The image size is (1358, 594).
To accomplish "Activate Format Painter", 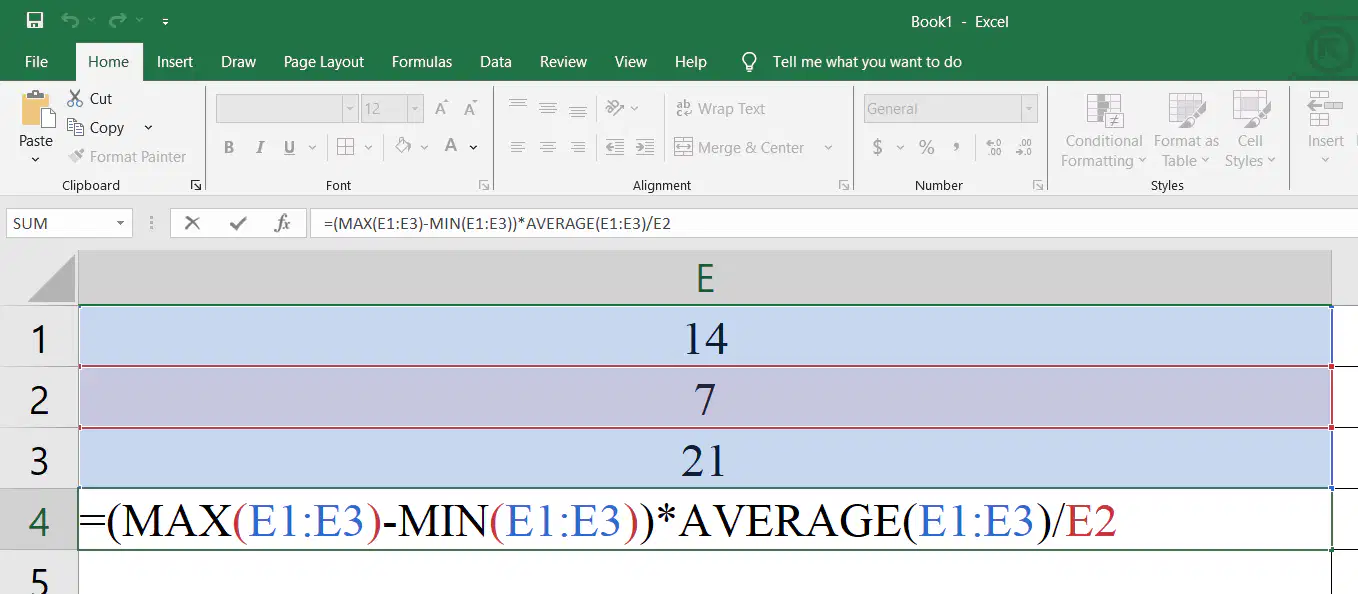I will tap(126, 156).
